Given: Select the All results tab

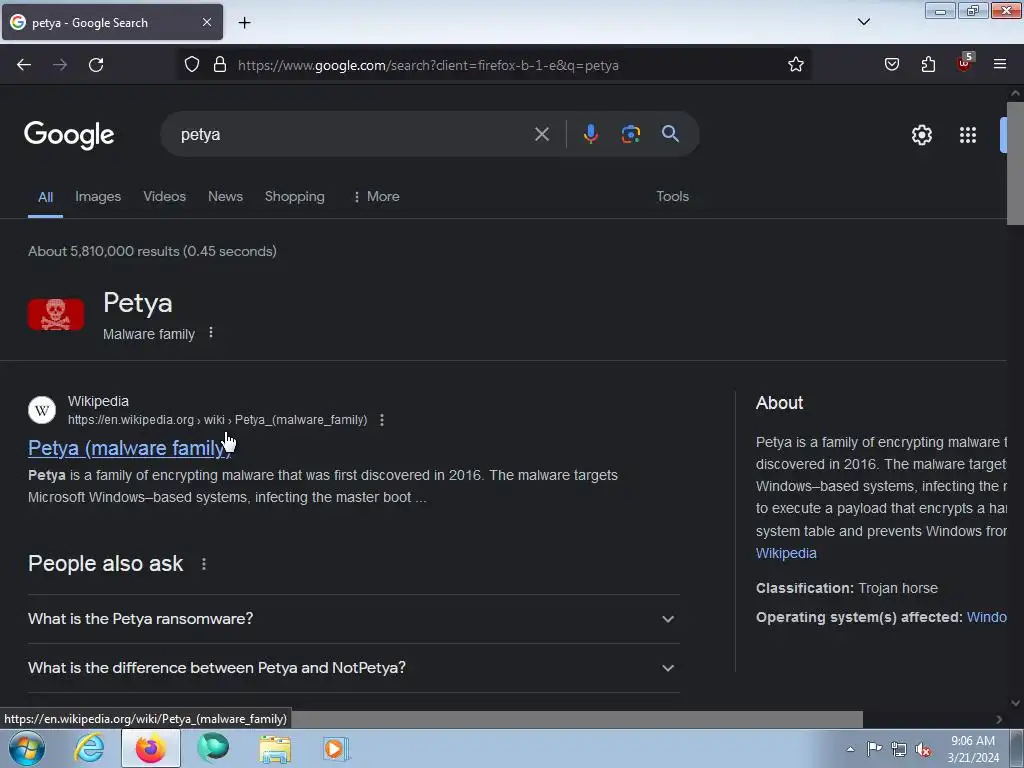Looking at the screenshot, I should point(45,197).
